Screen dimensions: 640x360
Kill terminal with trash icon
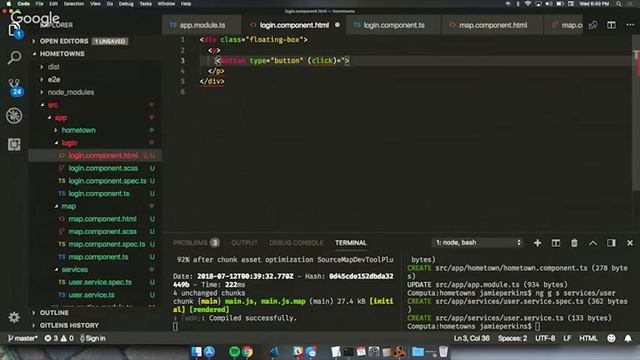click(574, 243)
